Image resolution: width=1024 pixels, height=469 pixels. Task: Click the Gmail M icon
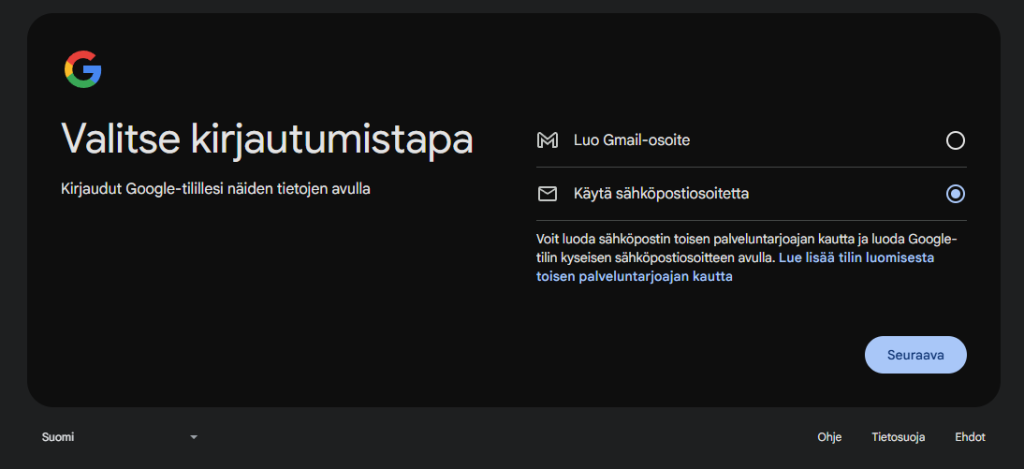pos(547,141)
